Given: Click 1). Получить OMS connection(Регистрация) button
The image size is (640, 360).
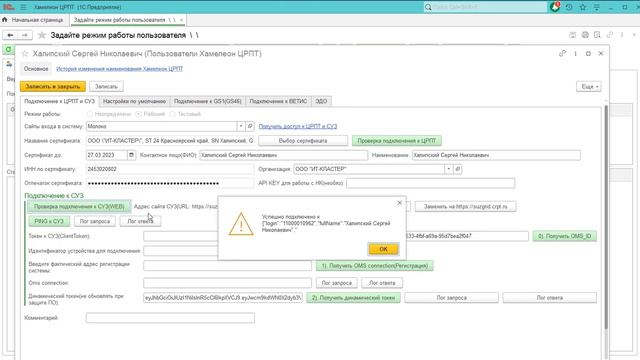Looking at the screenshot, I should (x=375, y=266).
